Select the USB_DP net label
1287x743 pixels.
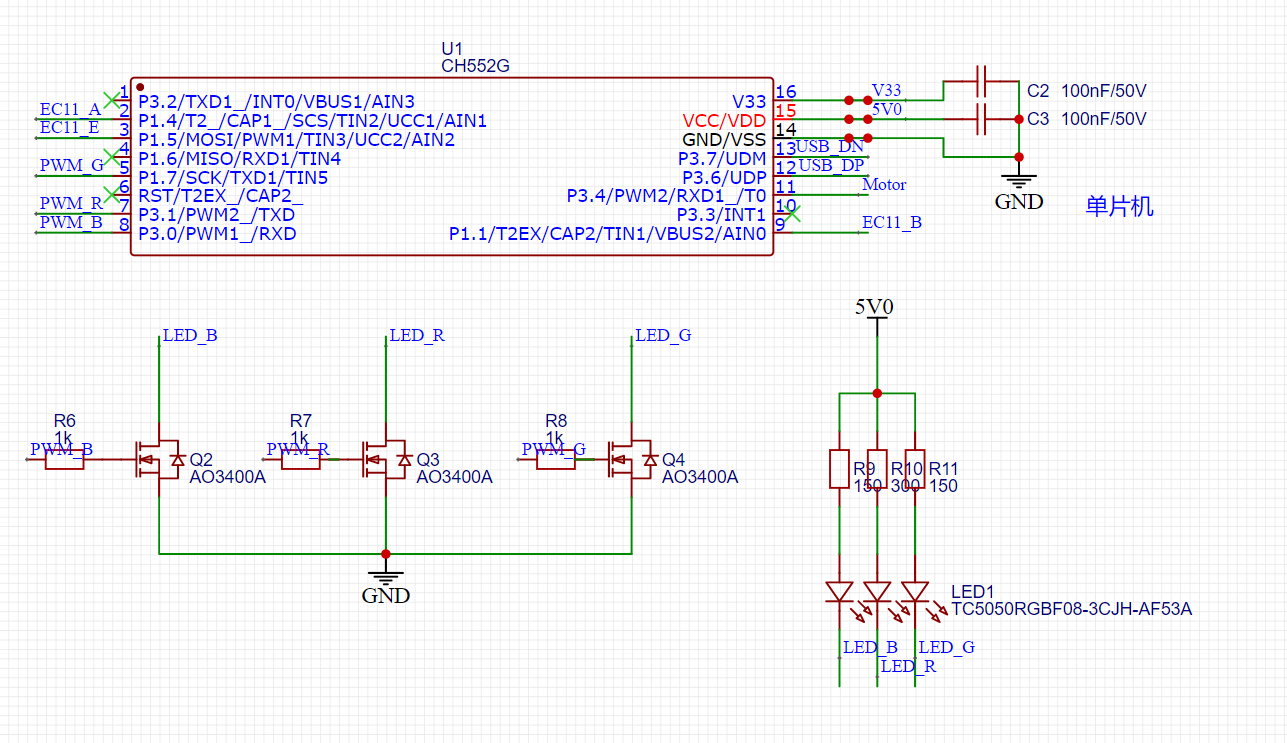pyautogui.click(x=831, y=165)
